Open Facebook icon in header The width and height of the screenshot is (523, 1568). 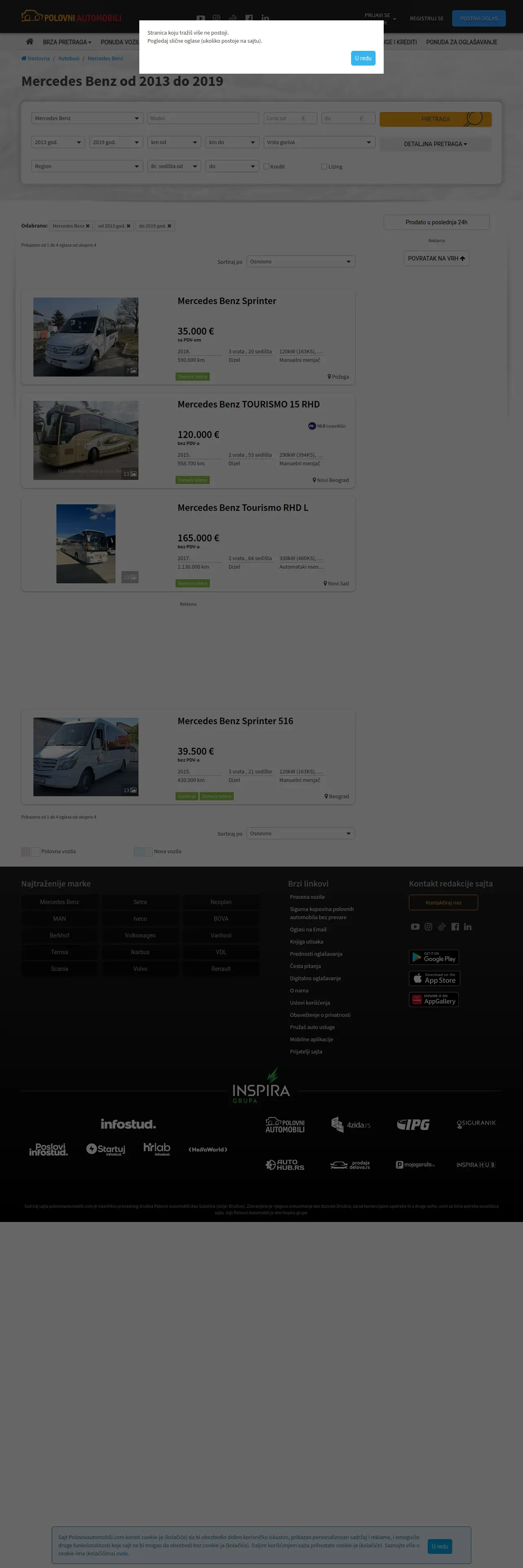pos(249,18)
